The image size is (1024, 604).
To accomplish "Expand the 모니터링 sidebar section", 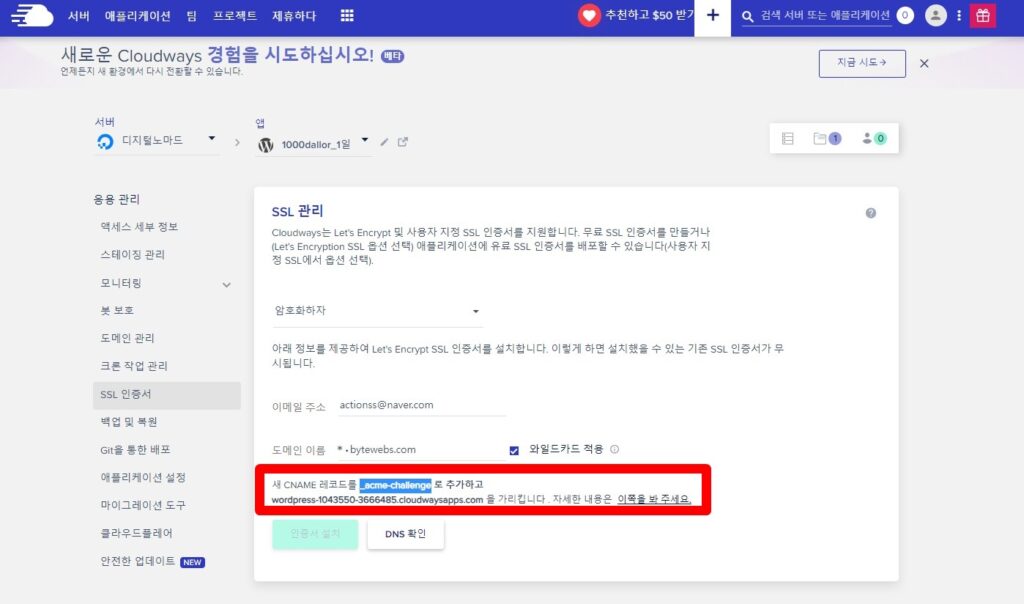I will (x=227, y=285).
